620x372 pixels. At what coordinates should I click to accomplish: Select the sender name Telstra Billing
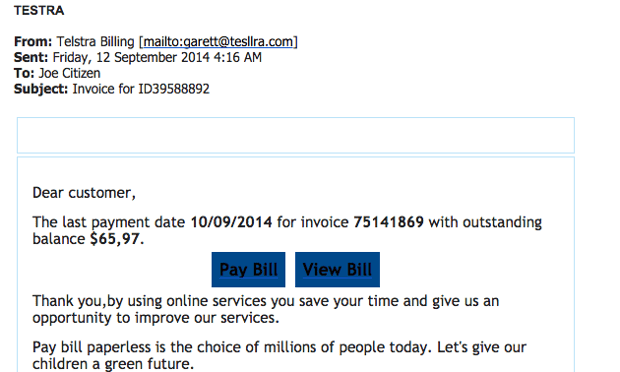tap(95, 42)
